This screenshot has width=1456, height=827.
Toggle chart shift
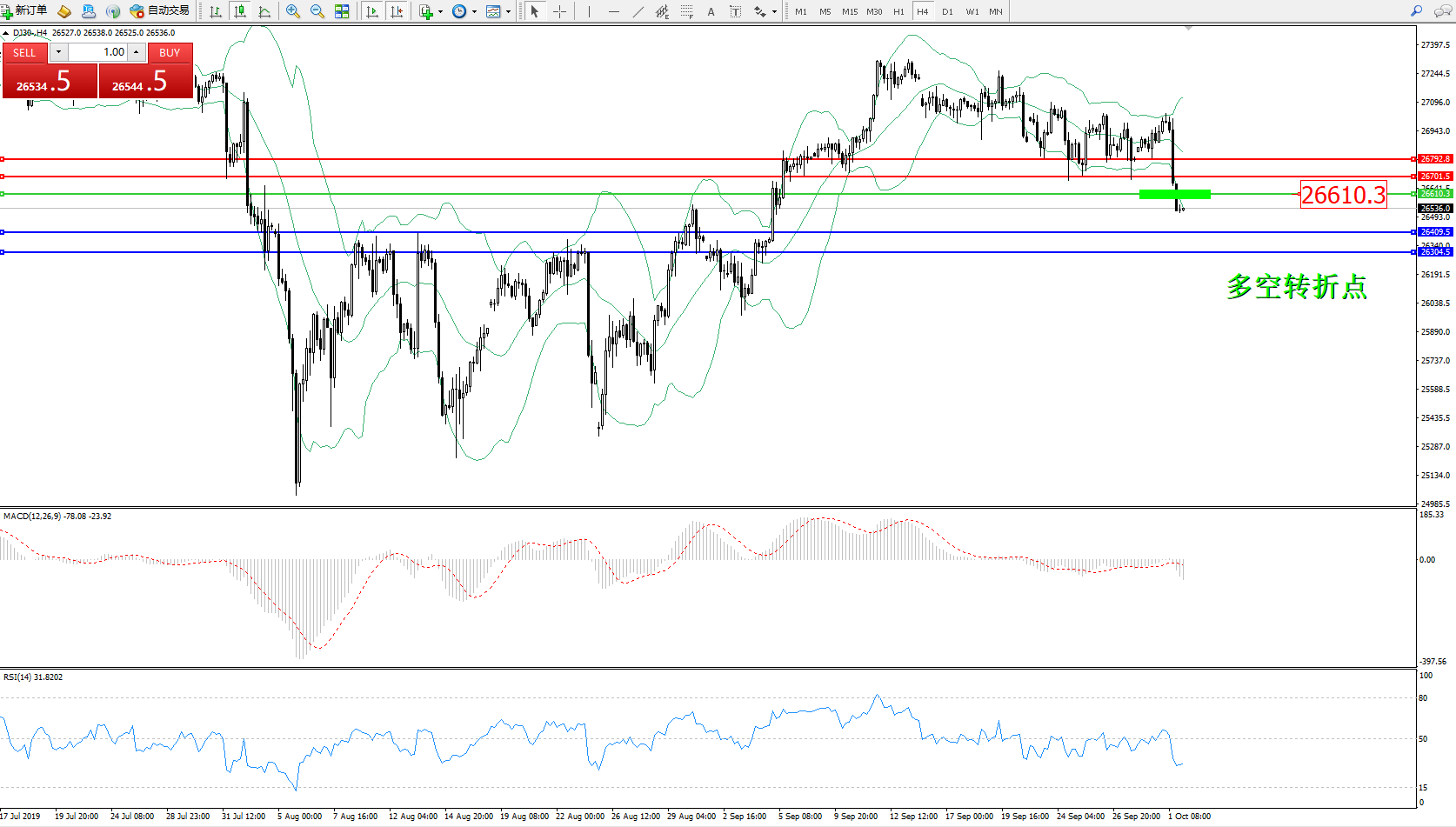point(397,11)
